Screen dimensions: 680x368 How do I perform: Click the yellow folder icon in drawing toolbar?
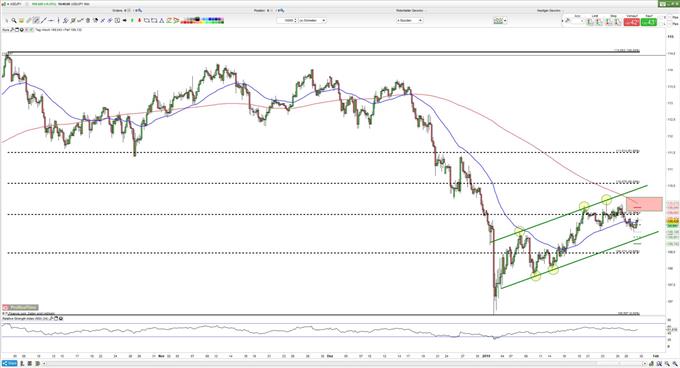click(x=21, y=20)
